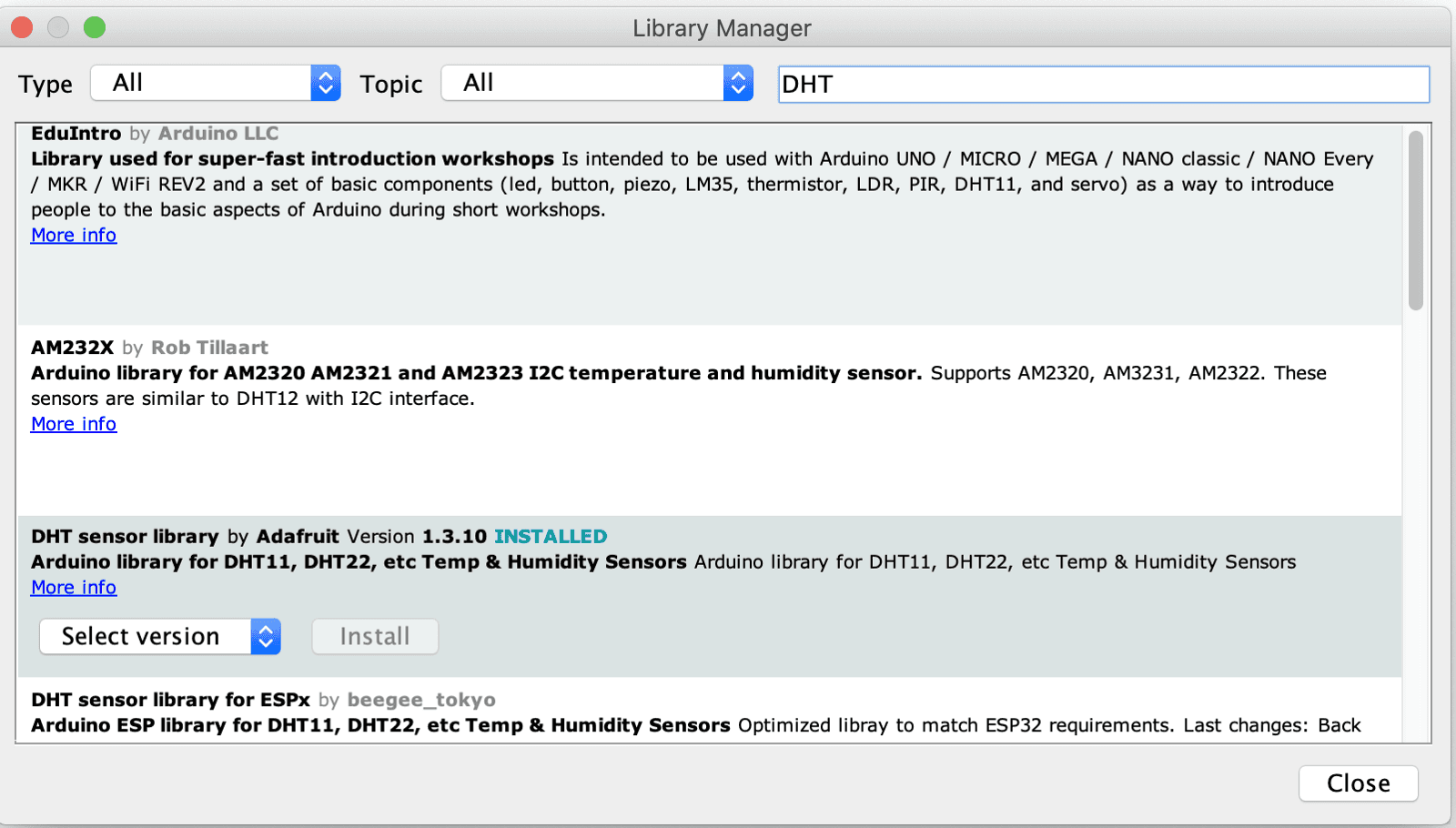Select the DHT sensor library for ESPx entry
Image resolution: width=1456 pixels, height=828 pixels.
(171, 700)
